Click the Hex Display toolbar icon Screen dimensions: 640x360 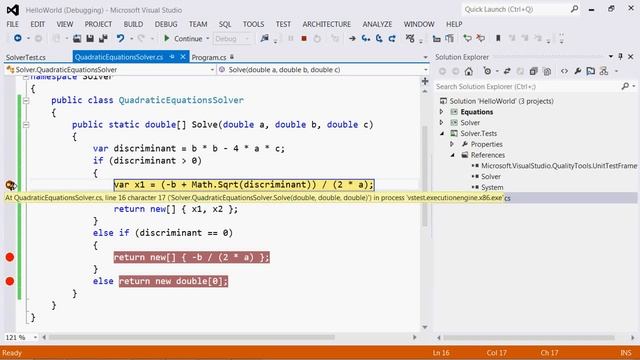[410, 38]
